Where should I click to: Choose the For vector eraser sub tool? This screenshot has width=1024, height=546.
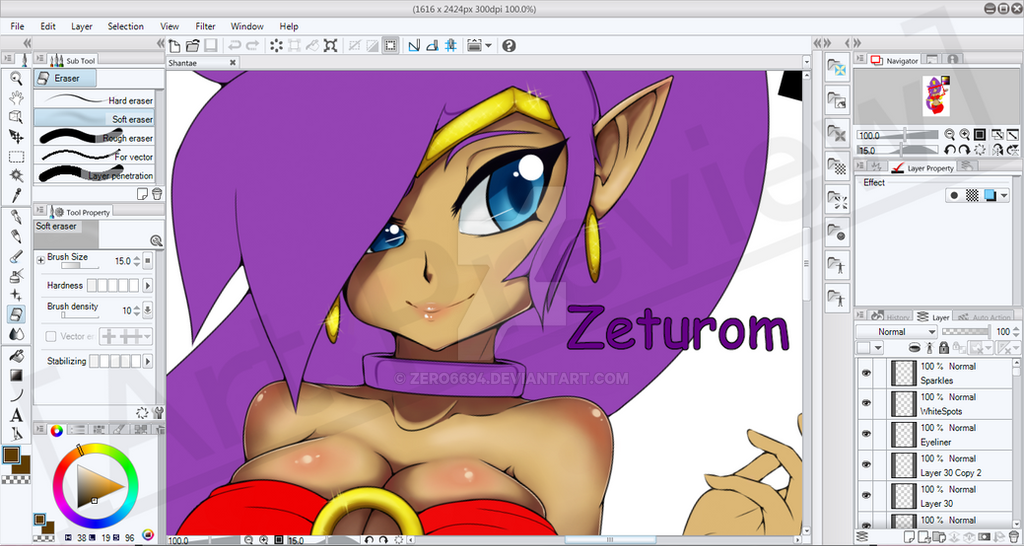(94, 156)
